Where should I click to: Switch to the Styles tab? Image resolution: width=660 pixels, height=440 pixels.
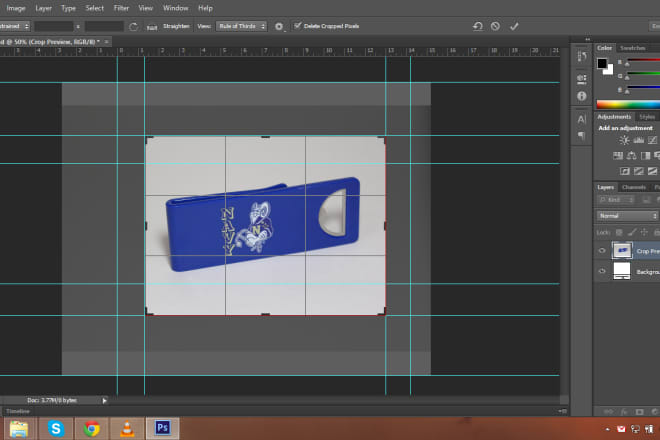647,117
